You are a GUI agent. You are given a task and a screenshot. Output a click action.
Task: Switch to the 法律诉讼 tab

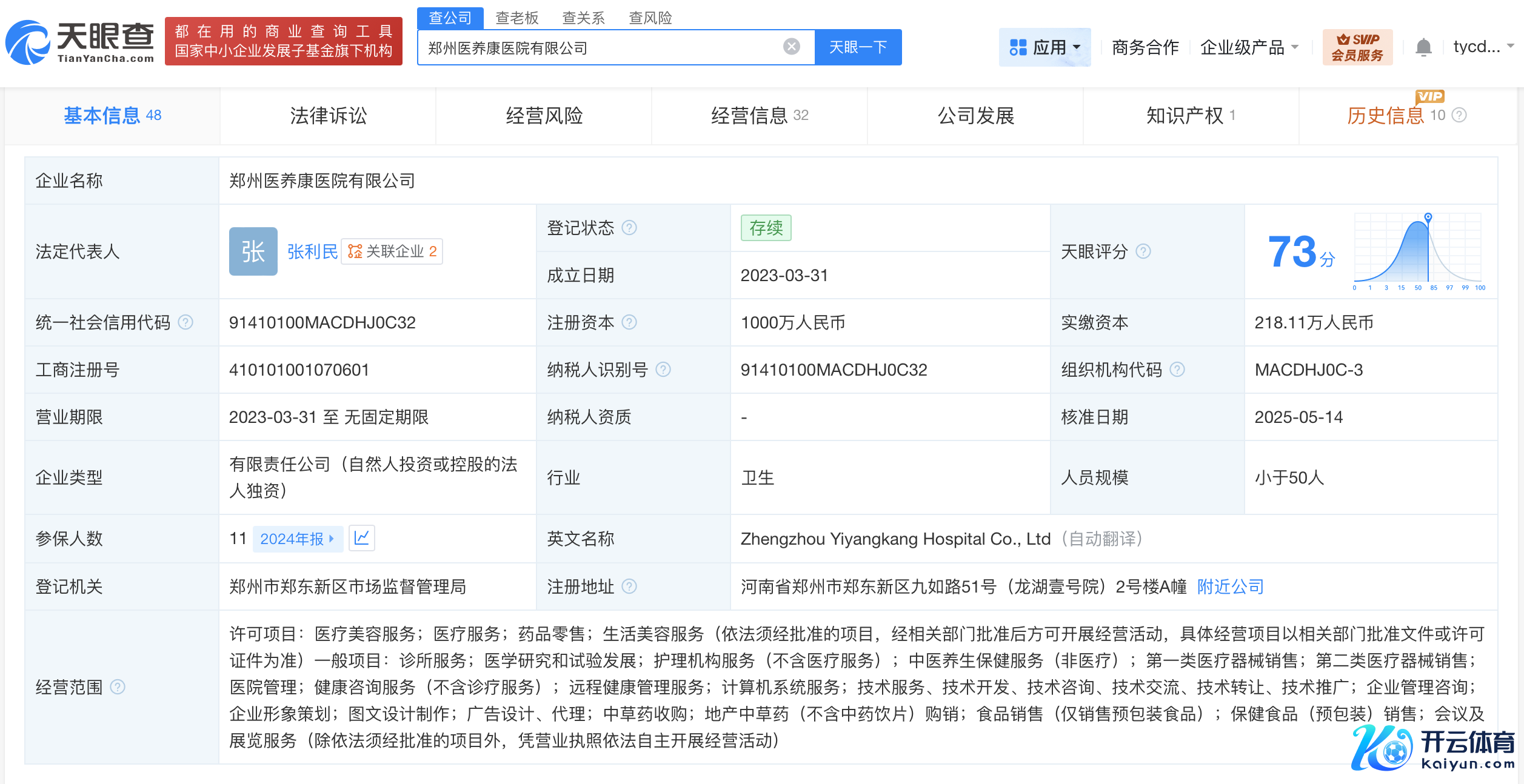coord(328,116)
